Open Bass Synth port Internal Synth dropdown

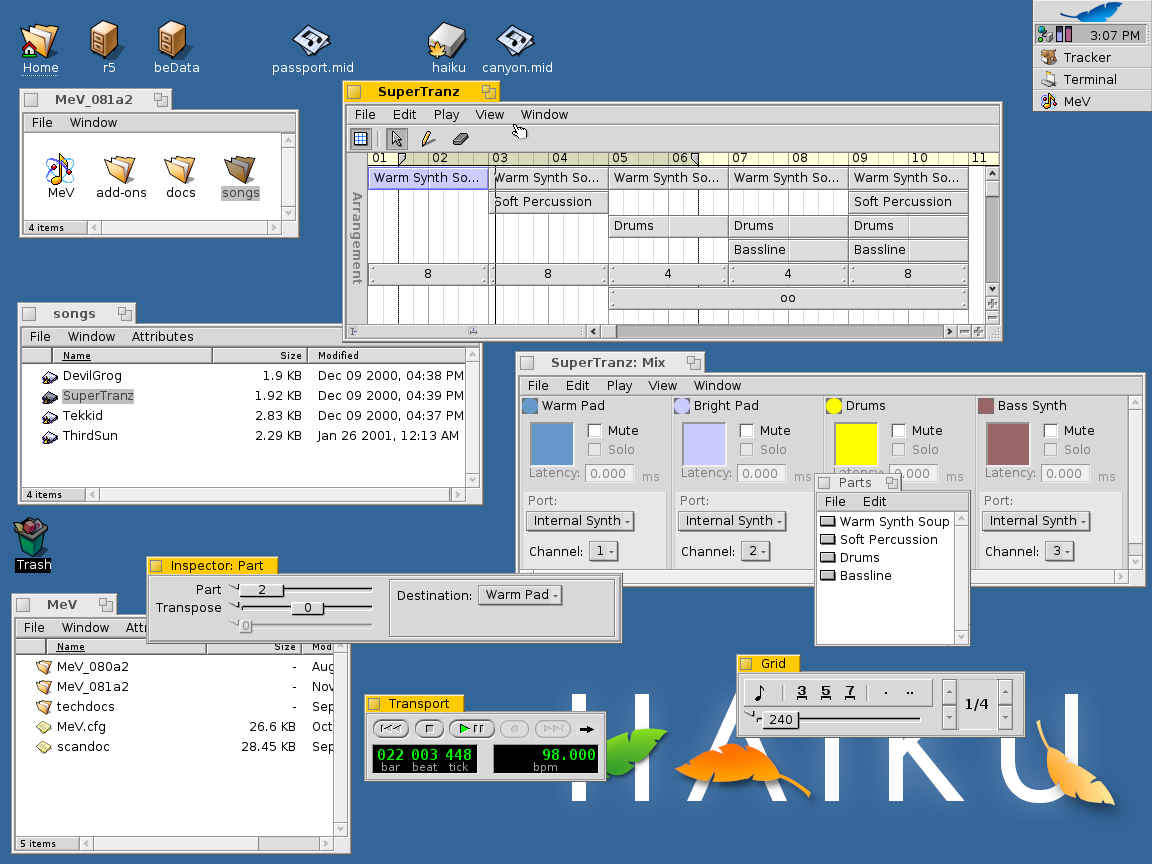(x=1037, y=521)
